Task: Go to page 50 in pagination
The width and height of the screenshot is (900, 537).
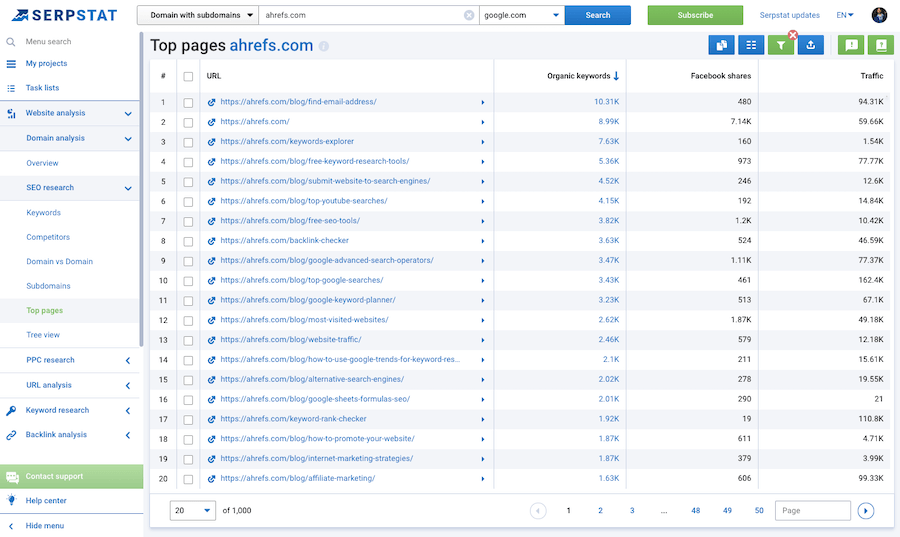Action: click(759, 511)
